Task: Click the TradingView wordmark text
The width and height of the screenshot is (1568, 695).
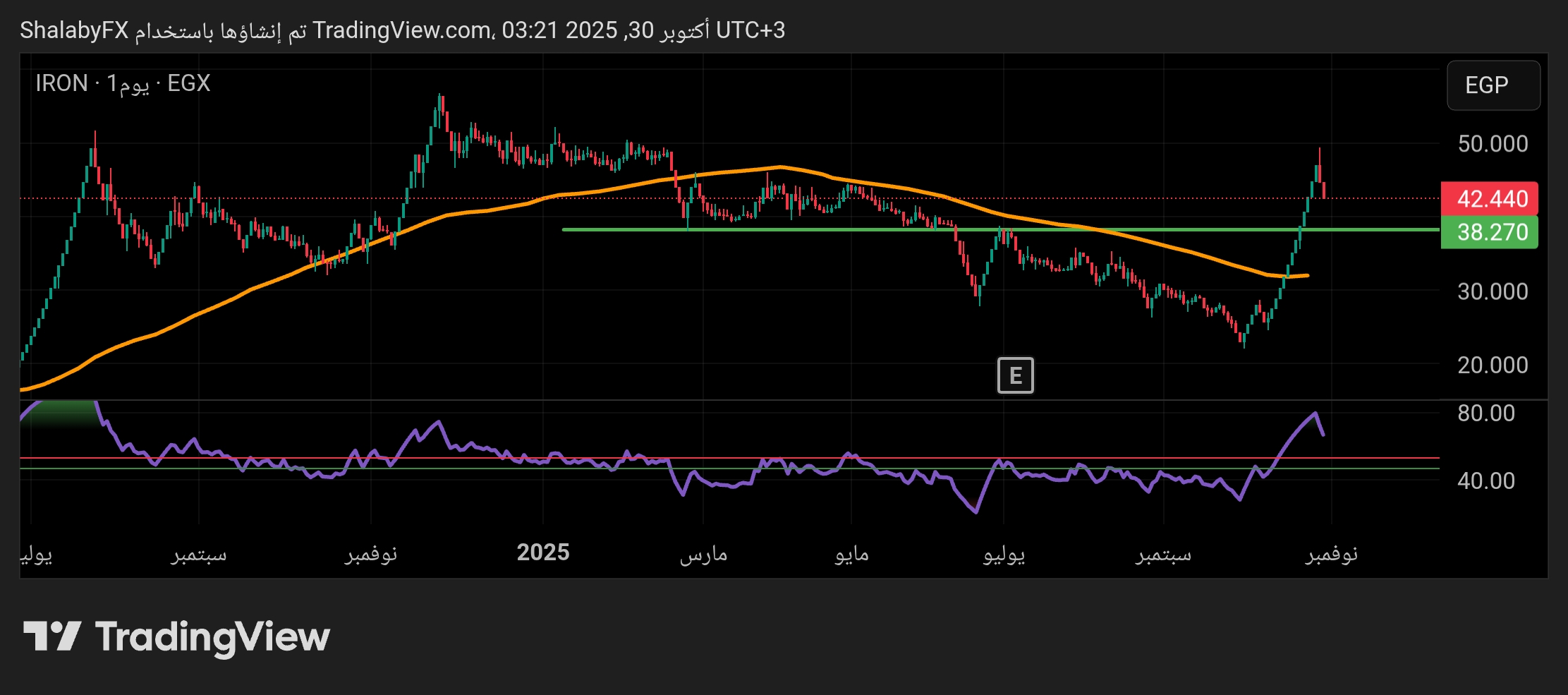Action: point(212,637)
